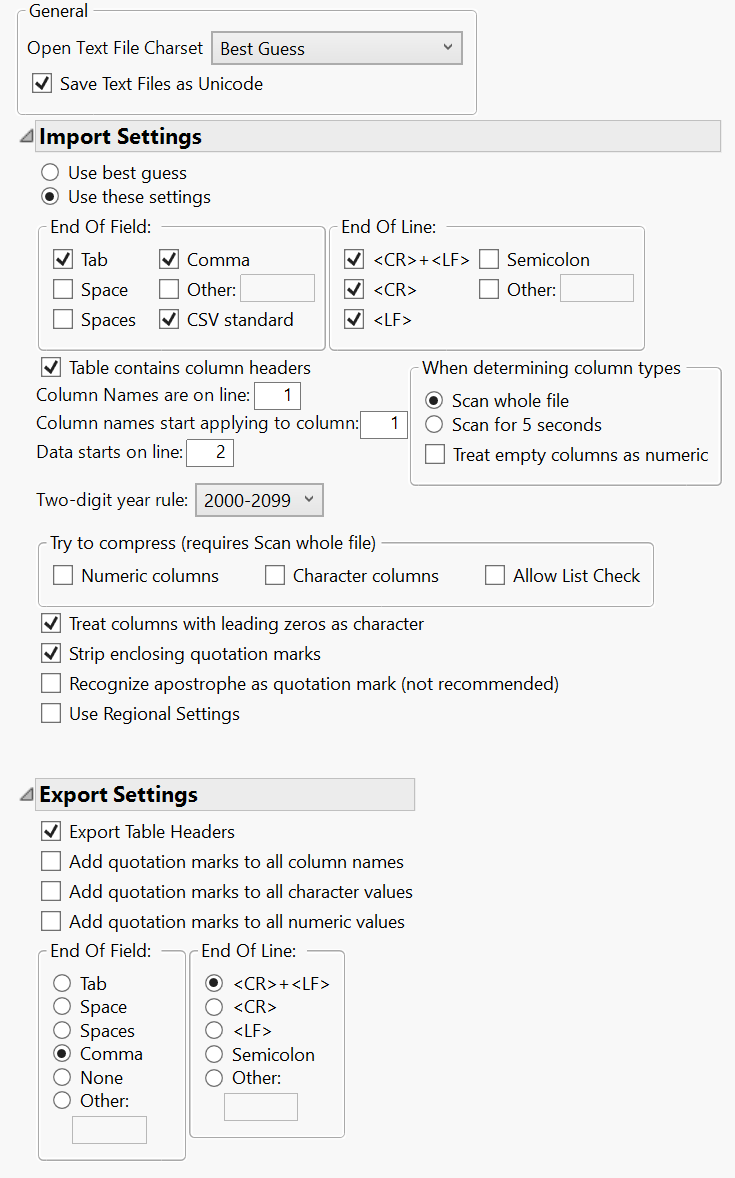Collapse the Import Settings section

pyautogui.click(x=25, y=134)
